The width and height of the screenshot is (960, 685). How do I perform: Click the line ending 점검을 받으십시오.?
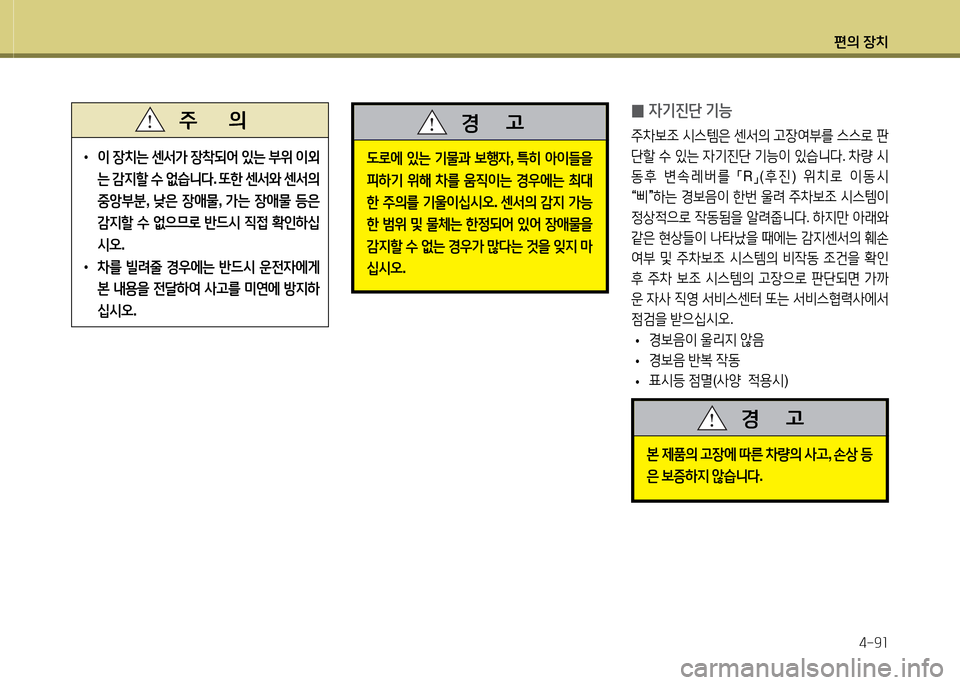click(x=682, y=319)
